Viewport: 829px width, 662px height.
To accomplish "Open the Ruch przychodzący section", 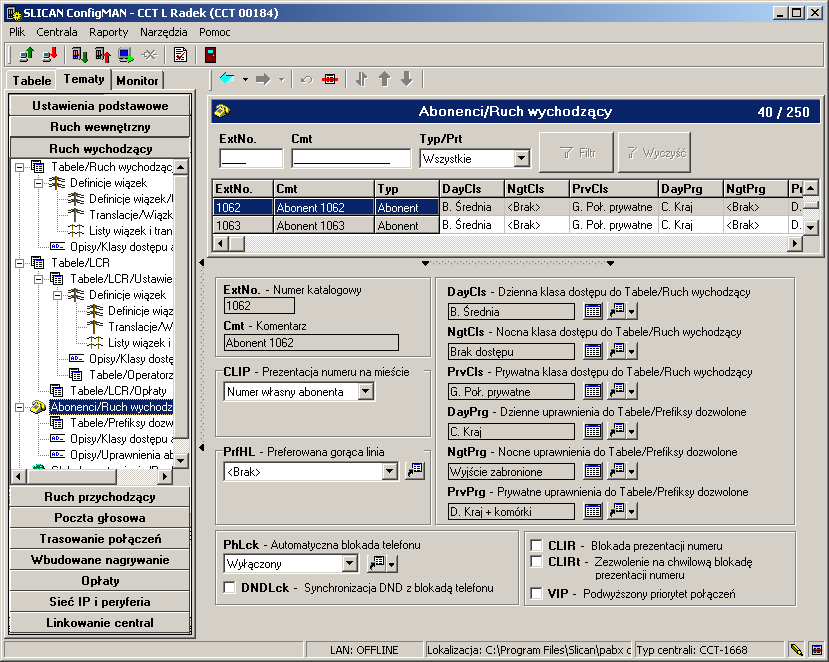I will tap(100, 496).
